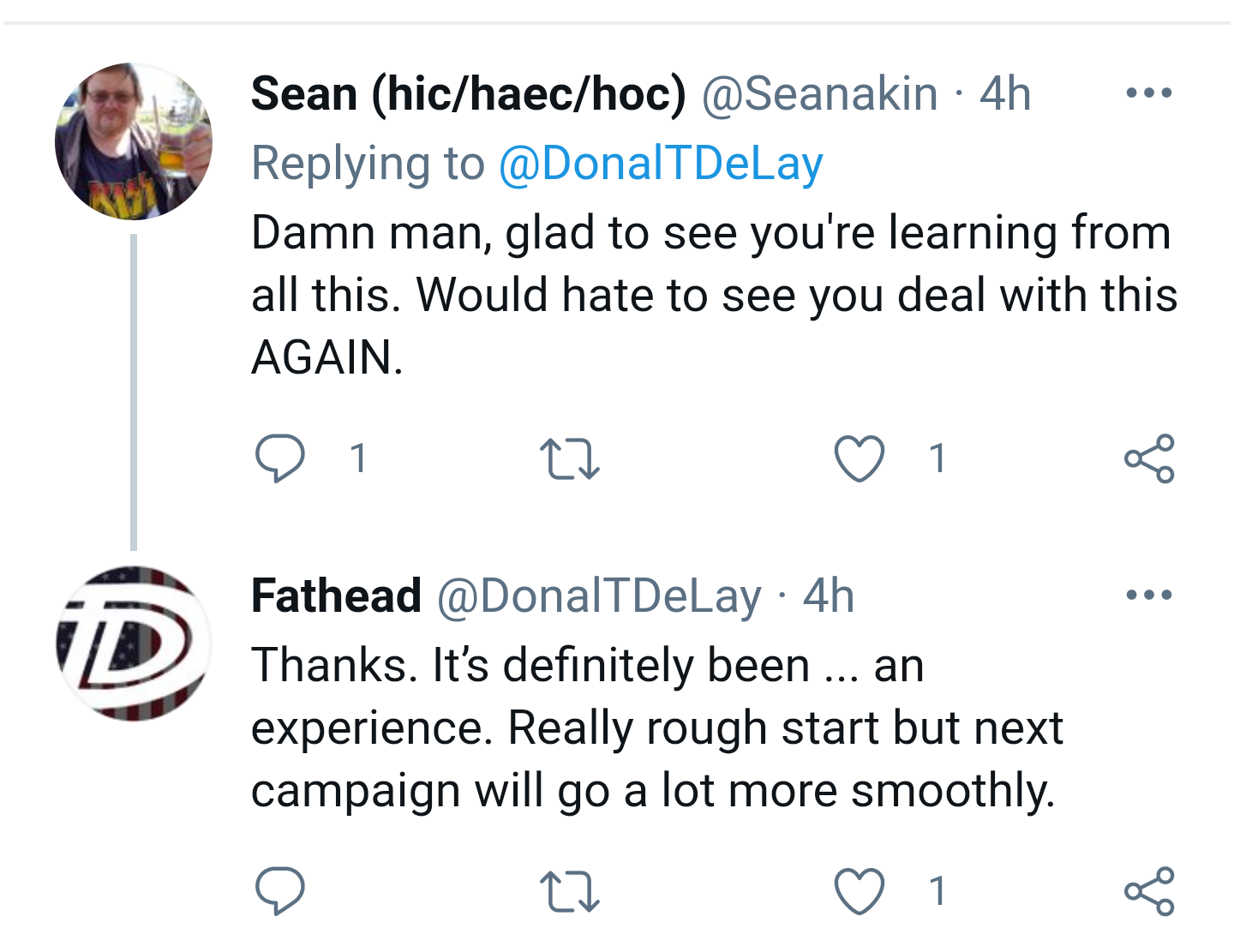
Task: Like Fathead's tweet with heart icon
Action: click(x=860, y=891)
